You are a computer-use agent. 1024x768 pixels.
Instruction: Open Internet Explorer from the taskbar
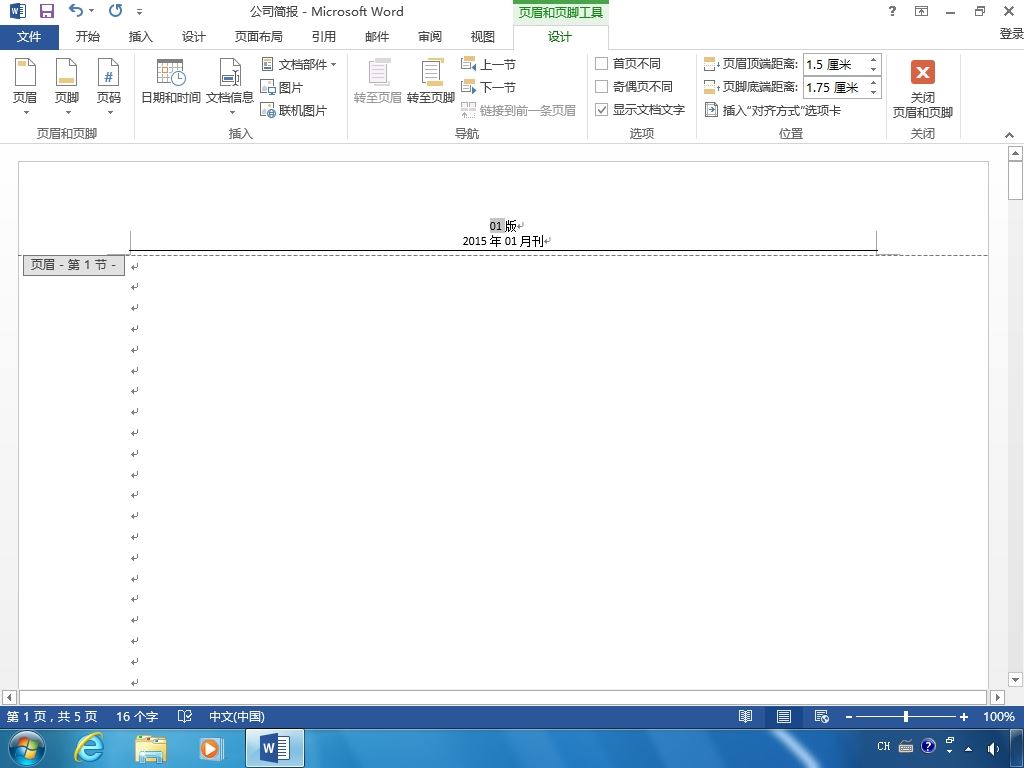(88, 748)
